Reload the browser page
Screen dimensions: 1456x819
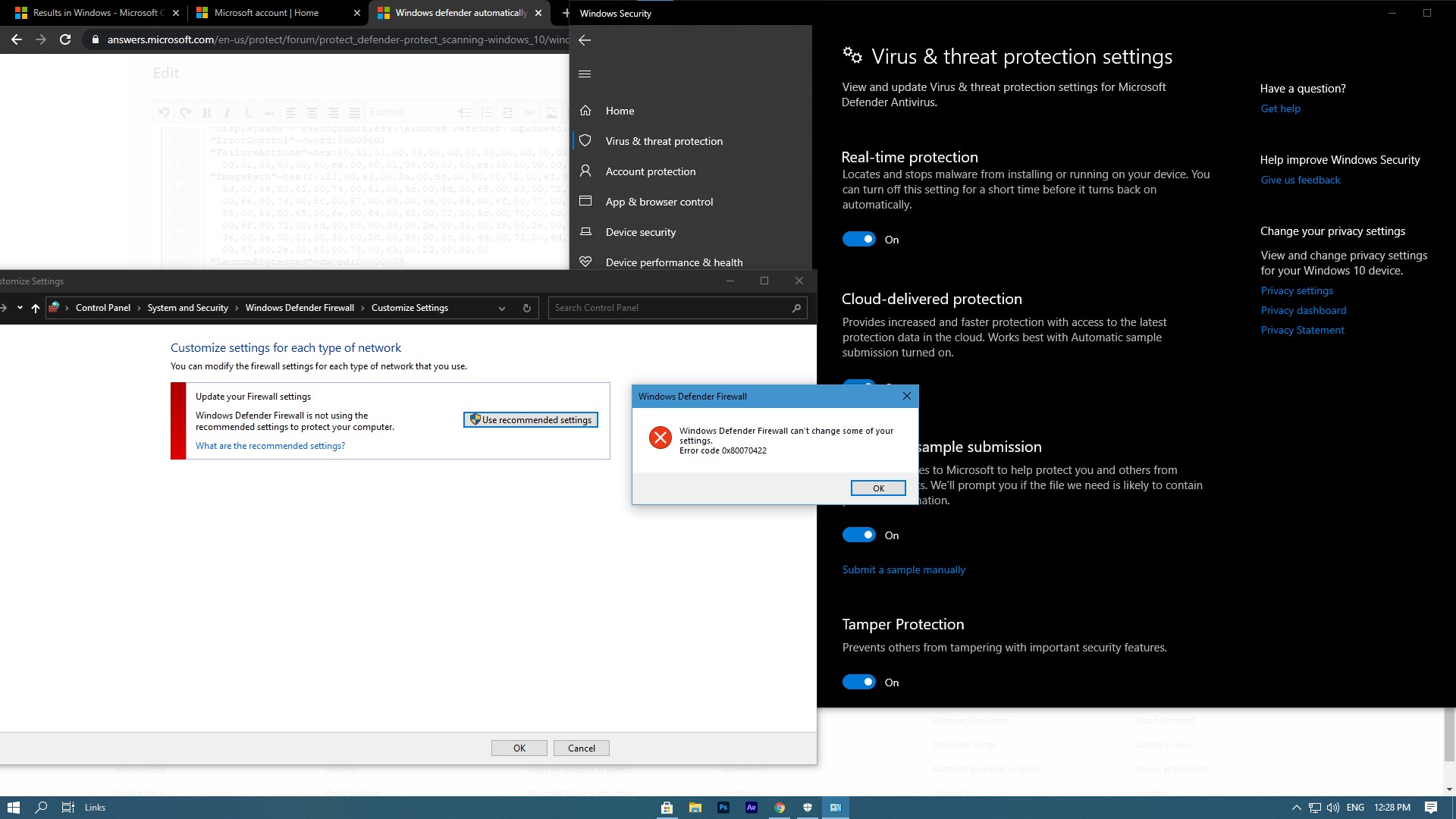coord(65,39)
